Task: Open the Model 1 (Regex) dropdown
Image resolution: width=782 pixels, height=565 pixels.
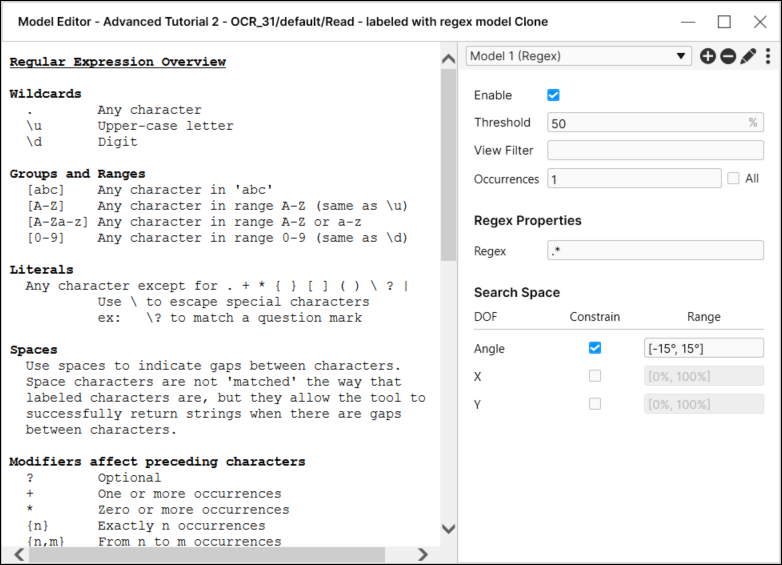Action: tap(579, 57)
